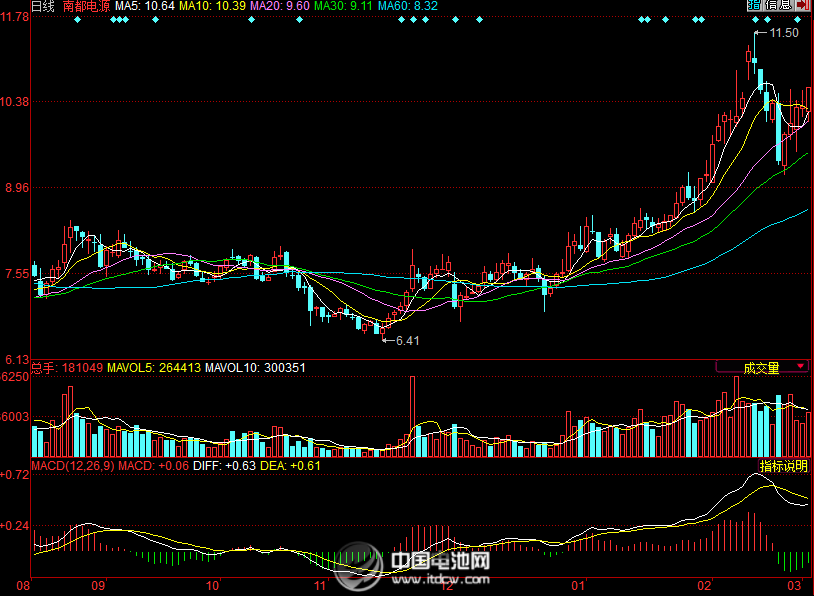This screenshot has height=596, width=814.
Task: Click the rightmost cyan diamond info marker
Action: tap(796, 20)
